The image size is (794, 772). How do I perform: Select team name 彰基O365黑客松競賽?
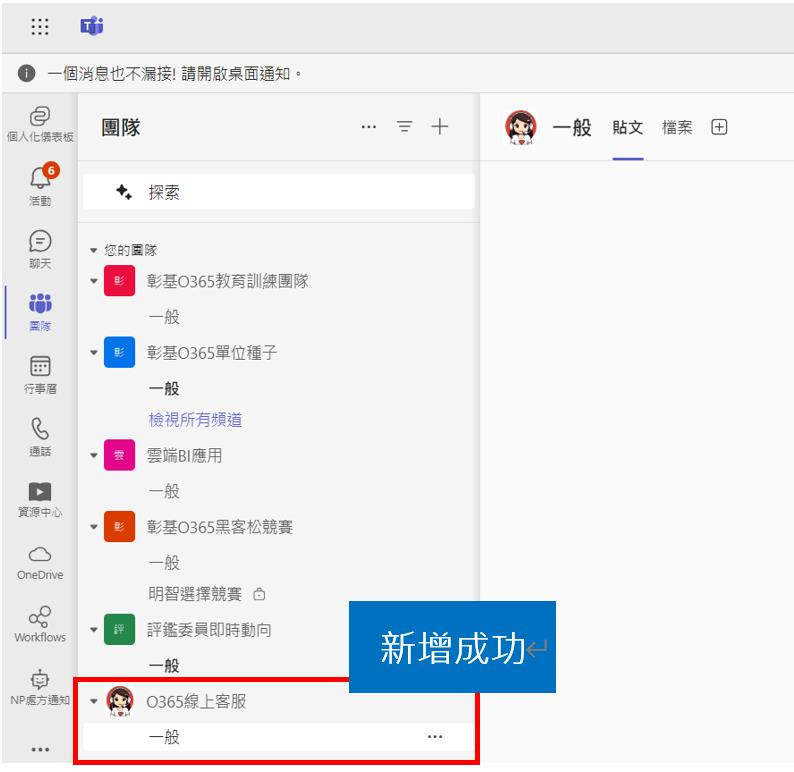(x=220, y=527)
